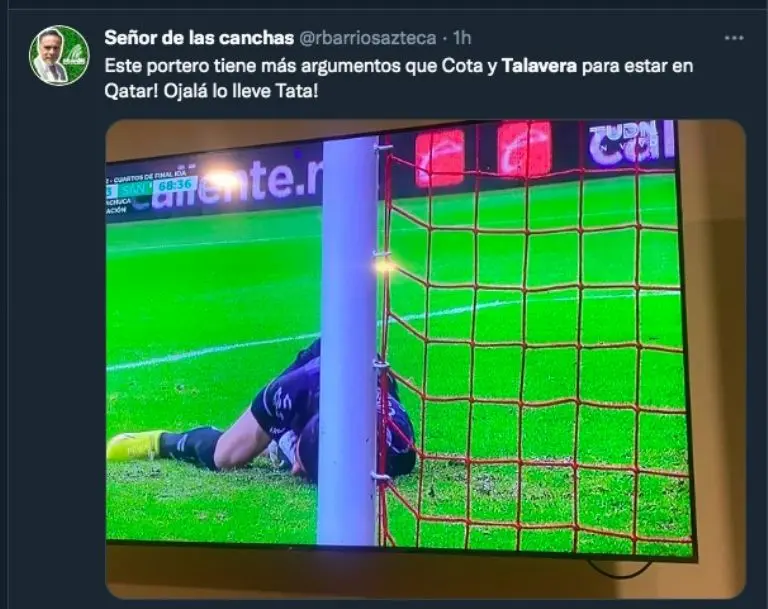Click the word Cota in the tweet
The height and width of the screenshot is (609, 768).
[462, 66]
